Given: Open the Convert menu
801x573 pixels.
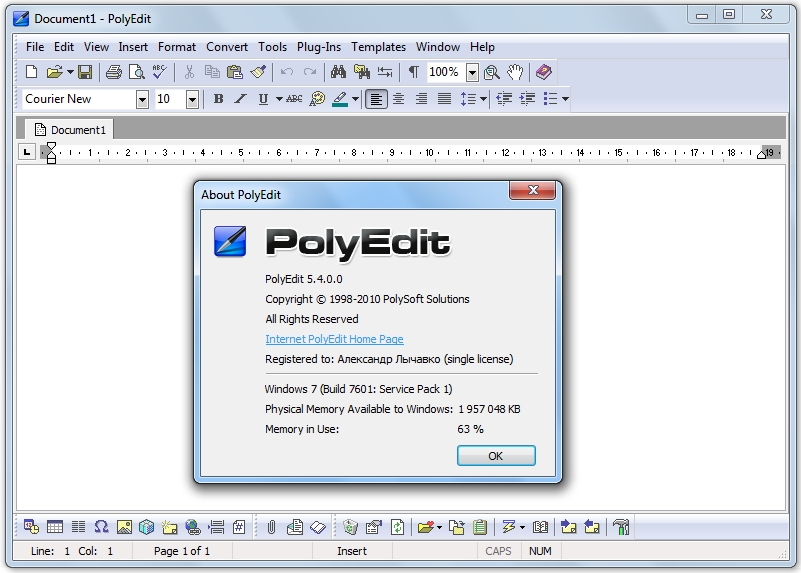Looking at the screenshot, I should click(x=227, y=47).
